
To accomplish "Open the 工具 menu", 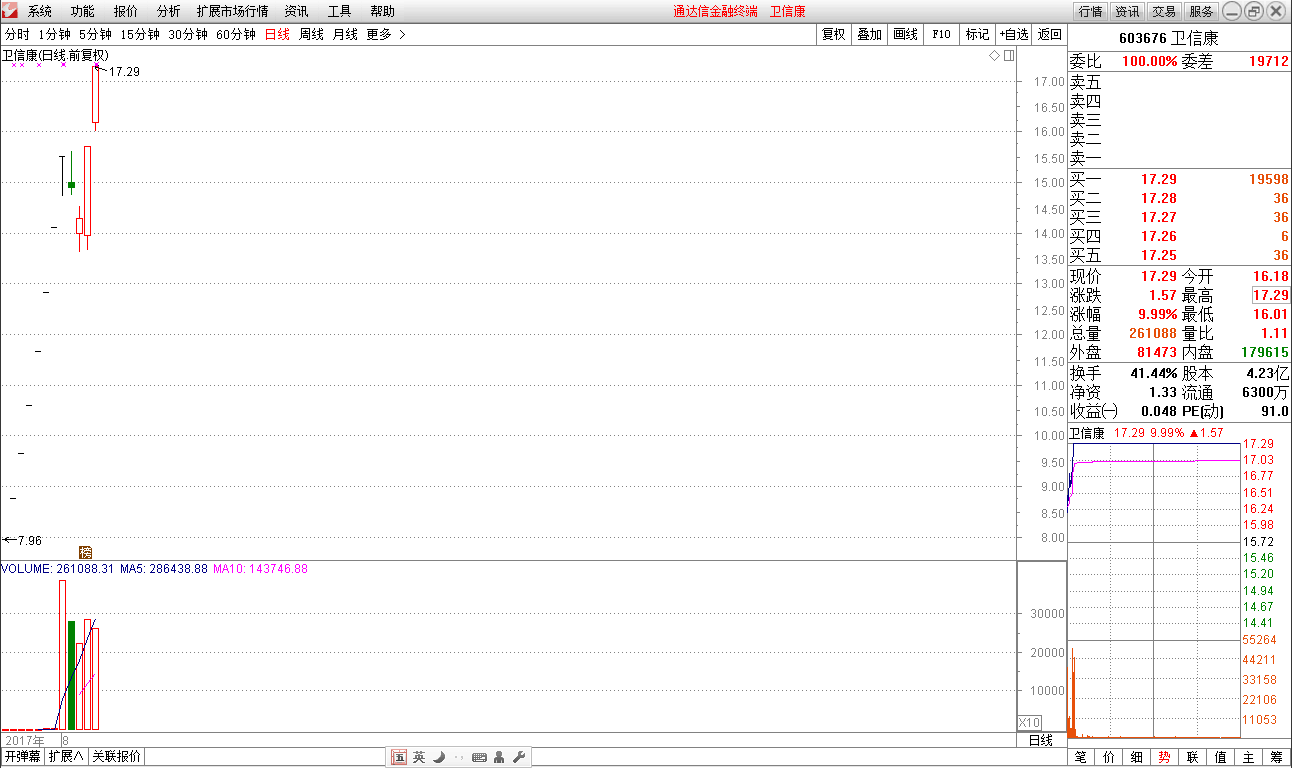I will [340, 12].
